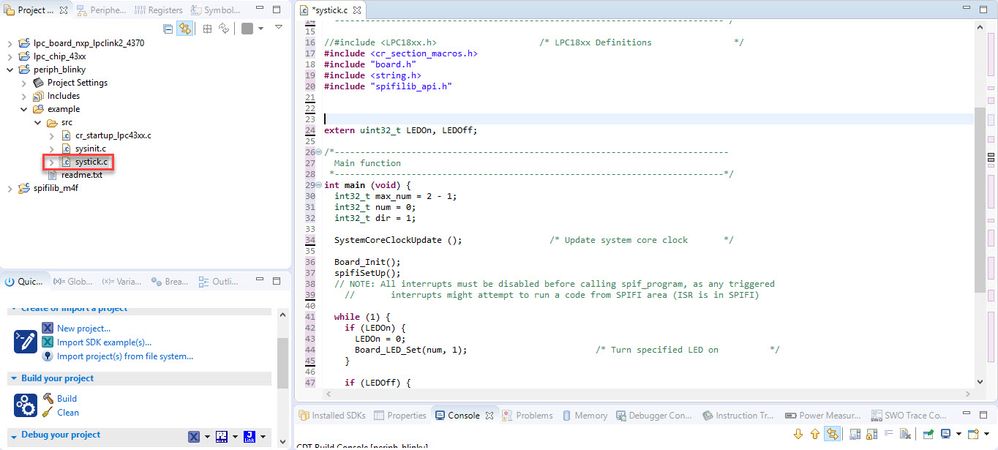Screen dimensions: 998x450
Task: Collapse example folder
Action: 24,109
